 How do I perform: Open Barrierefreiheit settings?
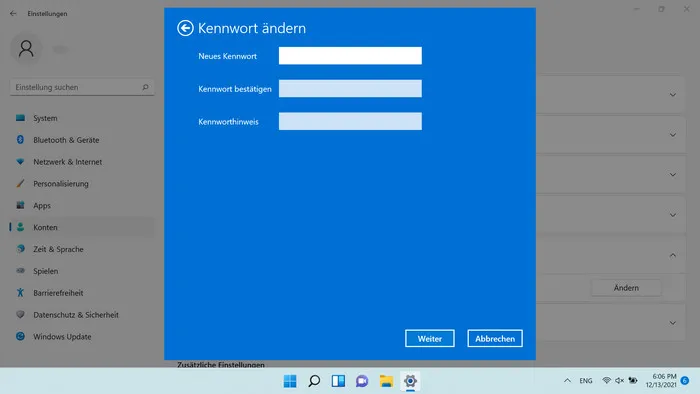tap(82, 293)
